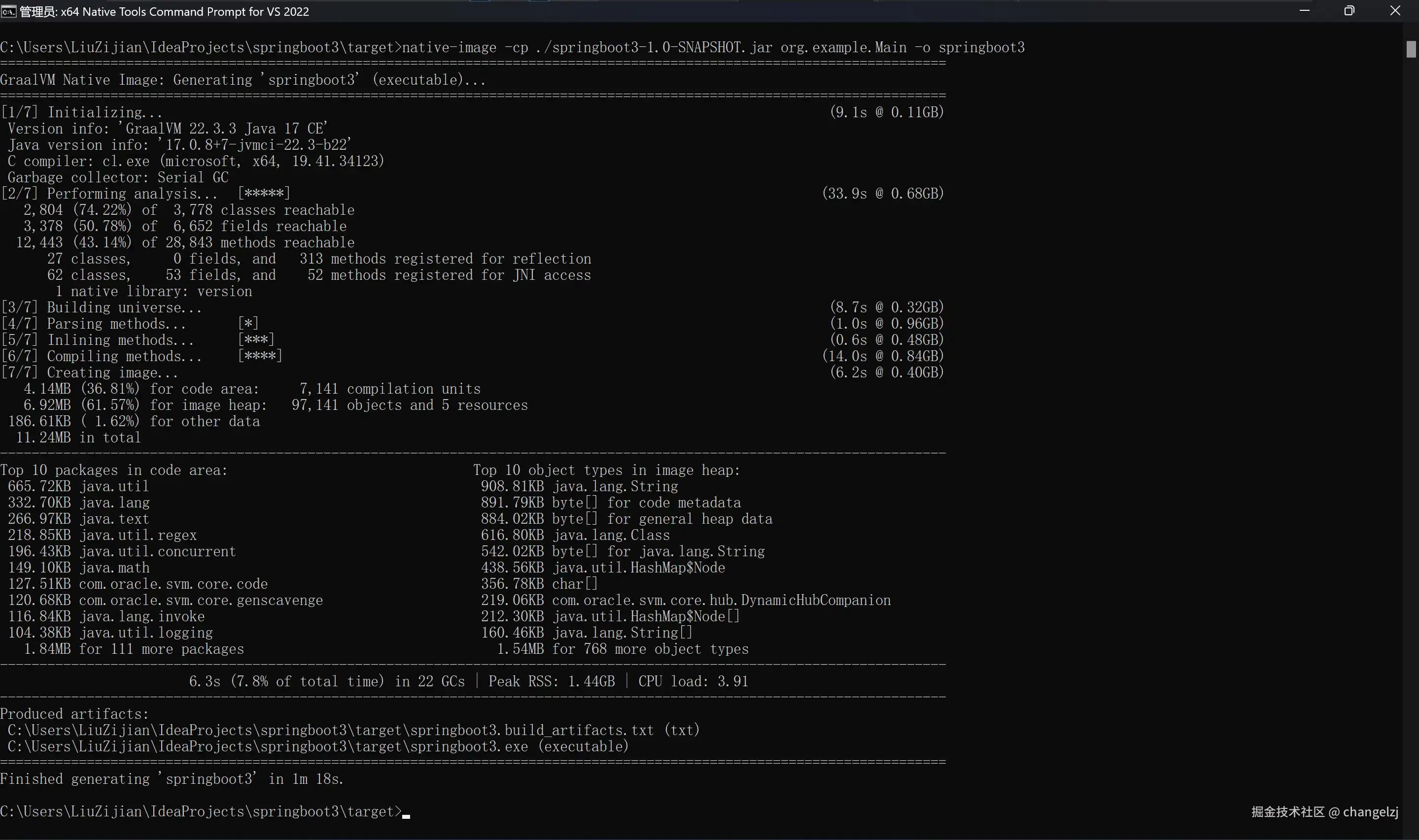Click the 'Peak RSS: 1.44GB' text

click(x=551, y=681)
